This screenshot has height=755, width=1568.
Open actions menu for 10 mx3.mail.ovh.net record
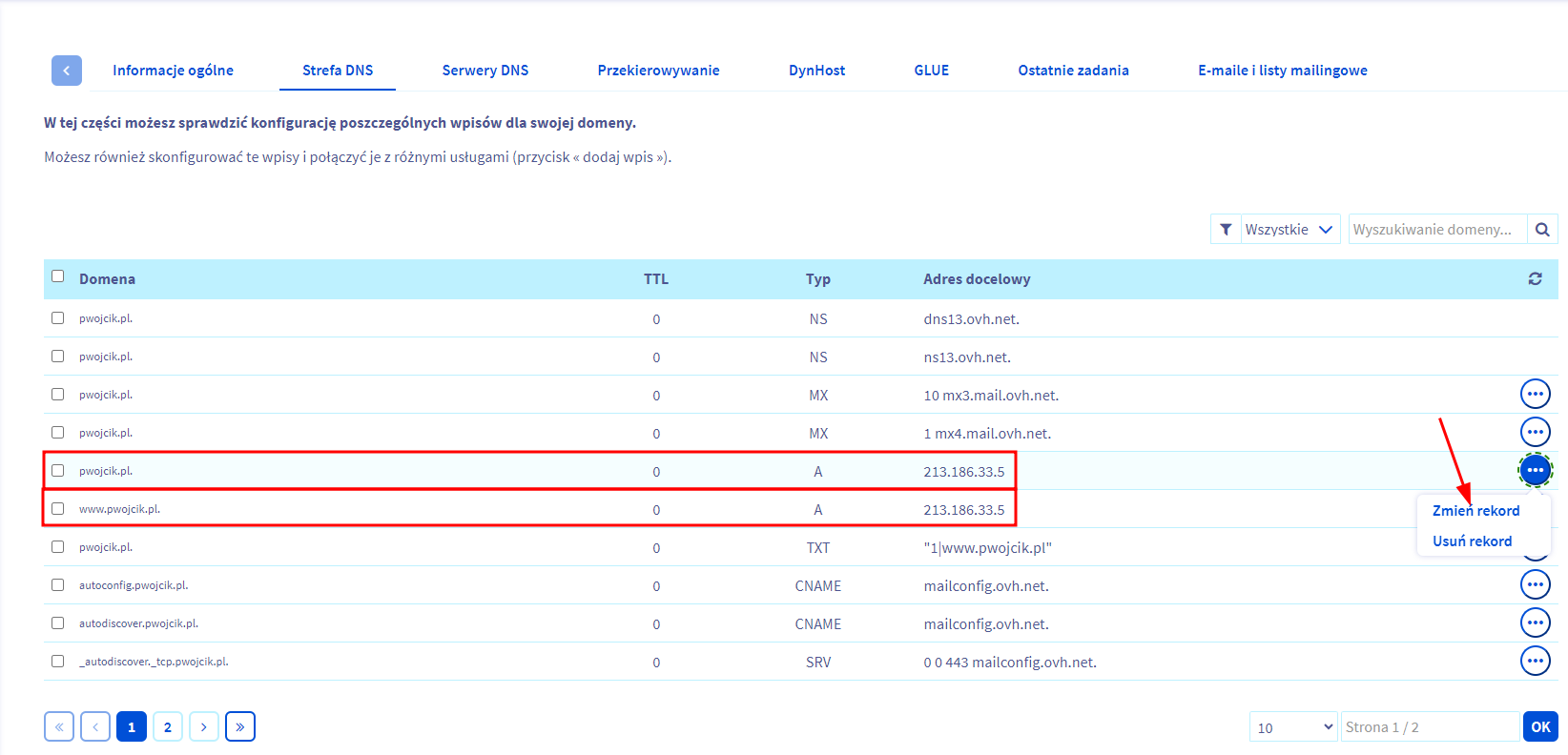click(x=1535, y=394)
